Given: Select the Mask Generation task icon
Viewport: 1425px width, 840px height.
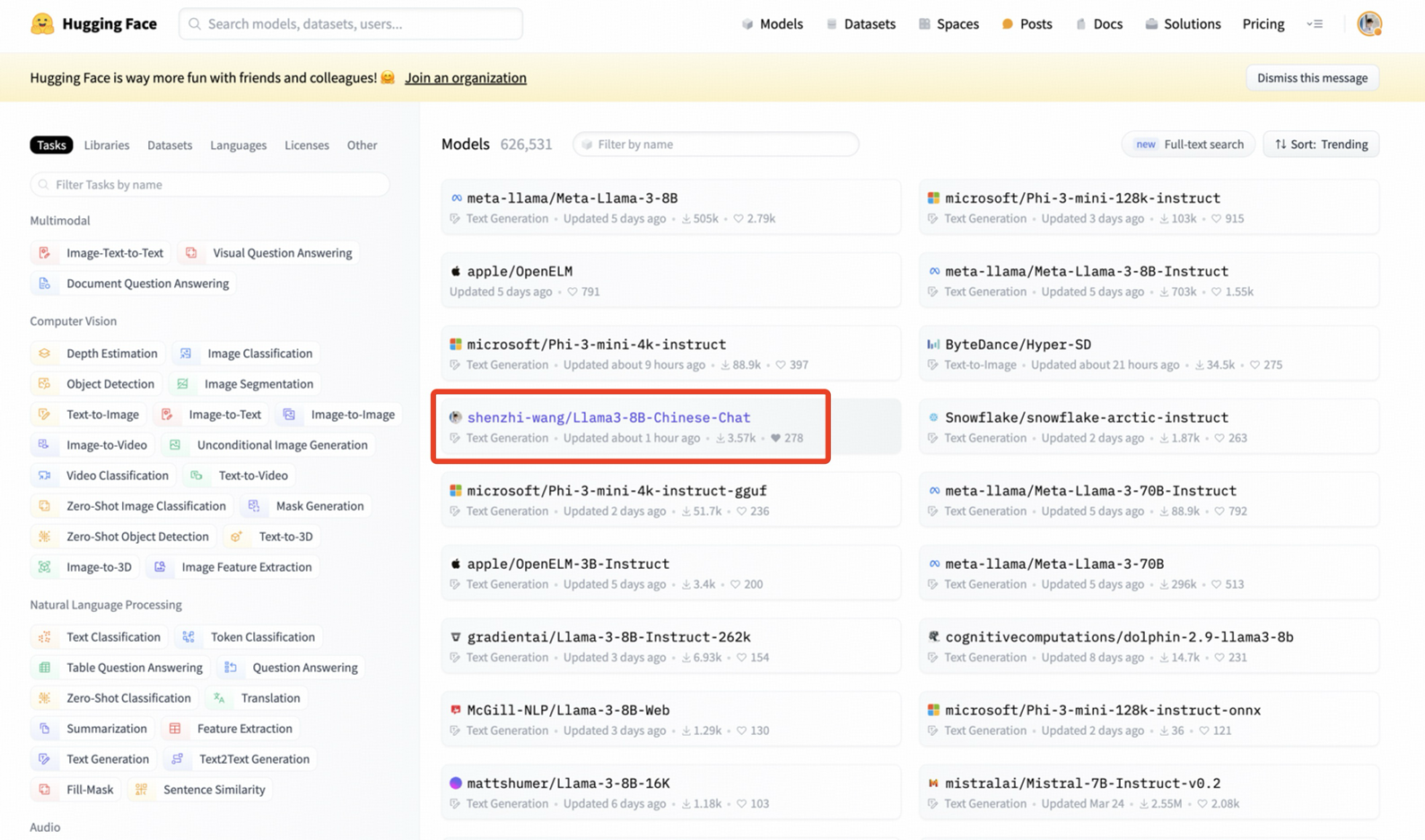Looking at the screenshot, I should tap(254, 506).
